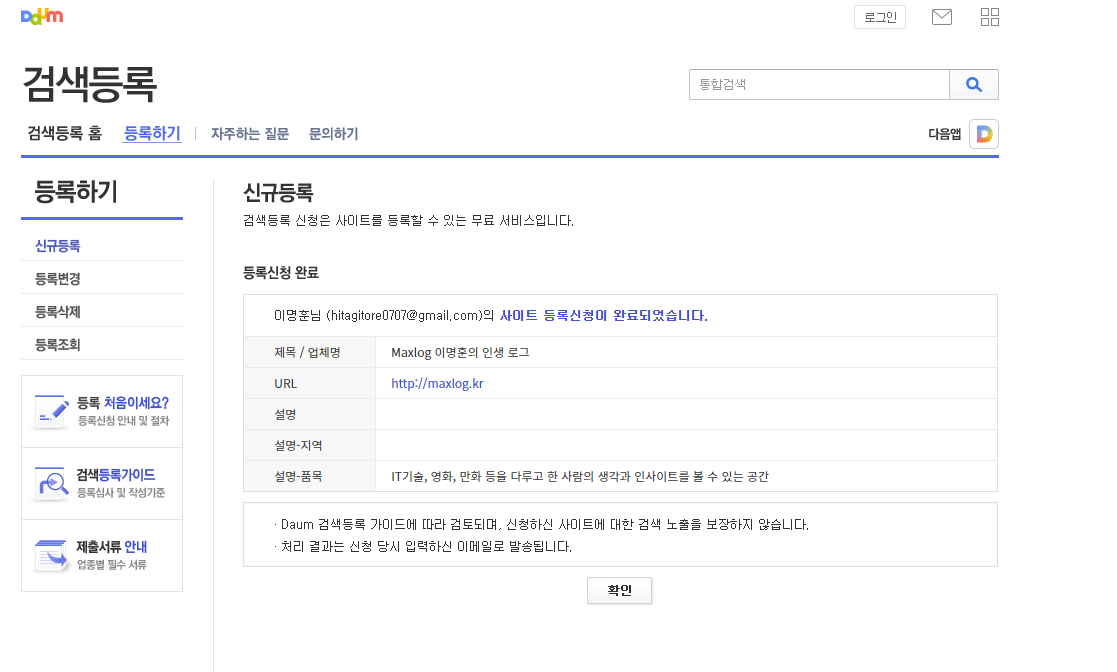Viewport: 1117px width, 672px height.
Task: Open the services grid icon
Action: (989, 17)
